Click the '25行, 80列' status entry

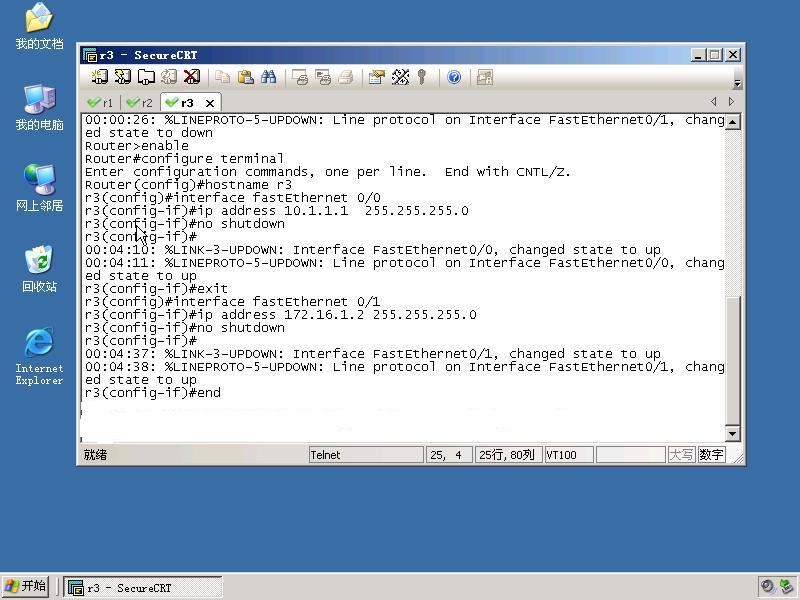tap(508, 455)
